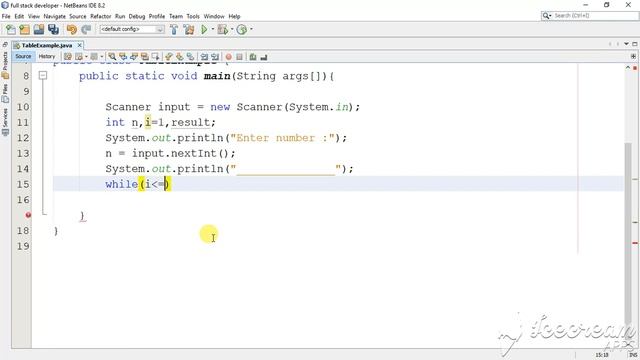Image resolution: width=640 pixels, height=360 pixels.
Task: Toggle a bookmark on the current line
Action: (190, 57)
